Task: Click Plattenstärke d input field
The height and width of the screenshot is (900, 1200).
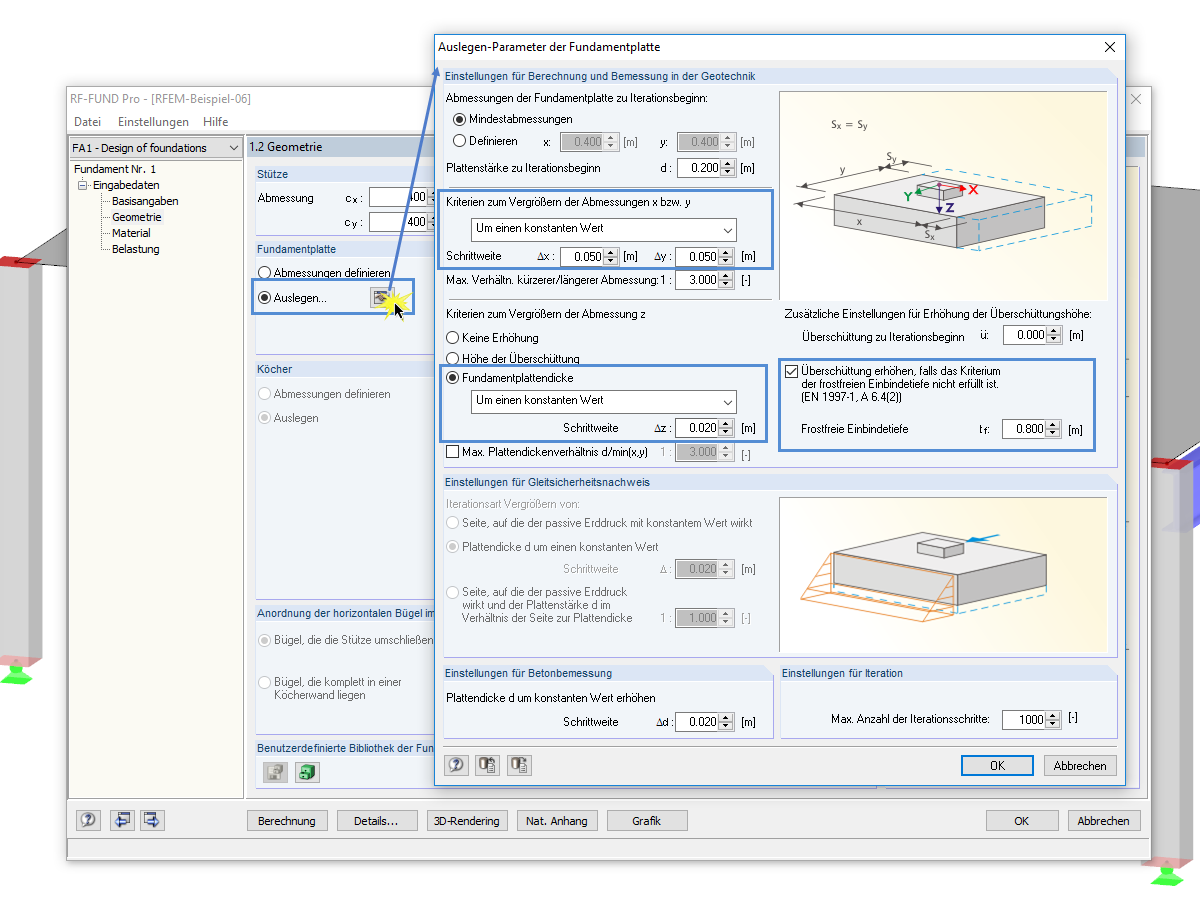Action: [698, 168]
